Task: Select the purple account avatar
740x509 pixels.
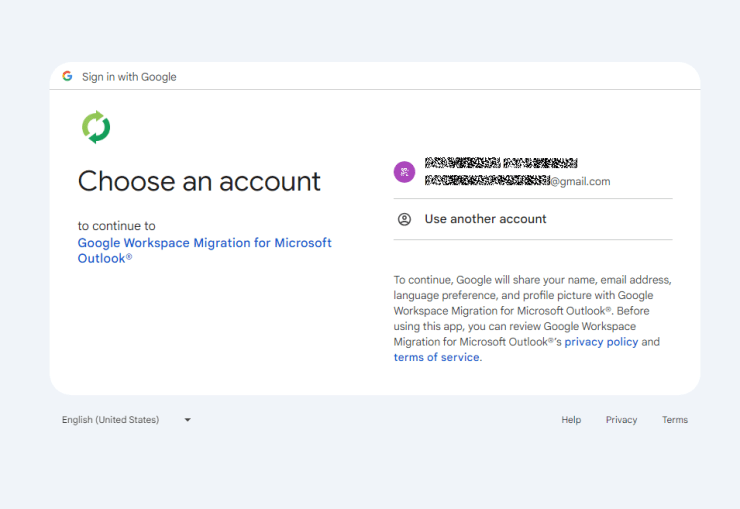Action: tap(404, 172)
